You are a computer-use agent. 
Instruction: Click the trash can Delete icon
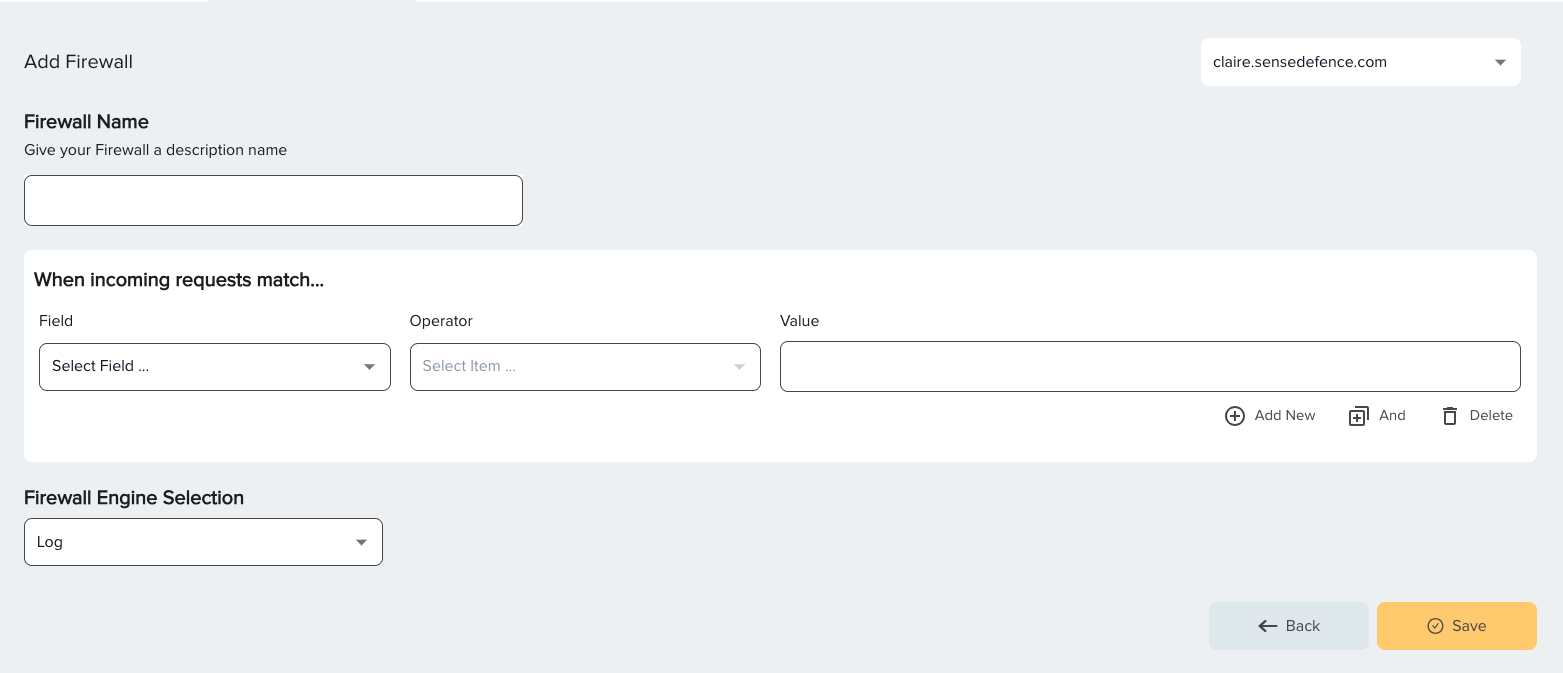[x=1450, y=416]
